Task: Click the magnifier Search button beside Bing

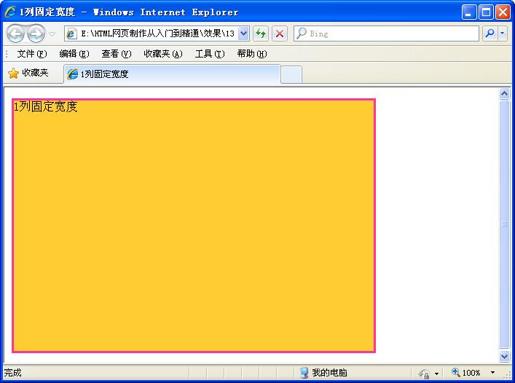Action: coord(490,33)
